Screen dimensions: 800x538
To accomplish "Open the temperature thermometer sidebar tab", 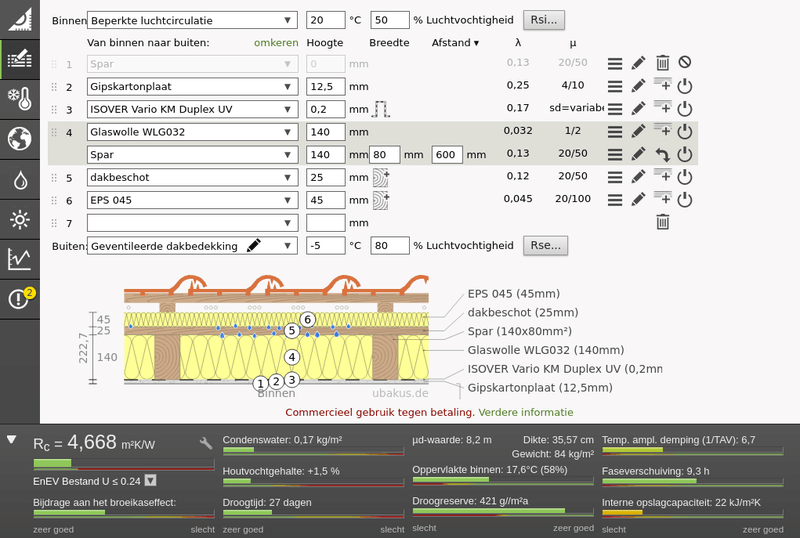I will (20, 99).
